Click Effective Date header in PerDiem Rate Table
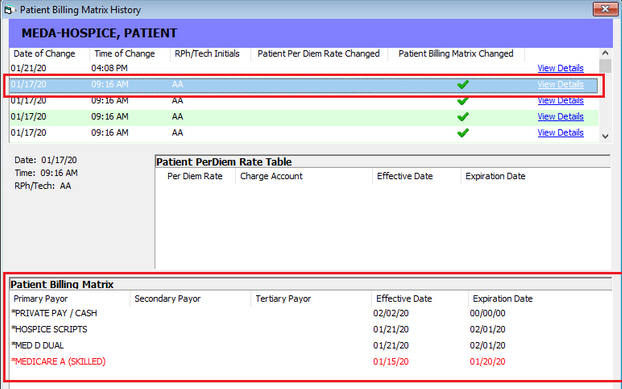Screen dimensions: 622x389 (405, 176)
